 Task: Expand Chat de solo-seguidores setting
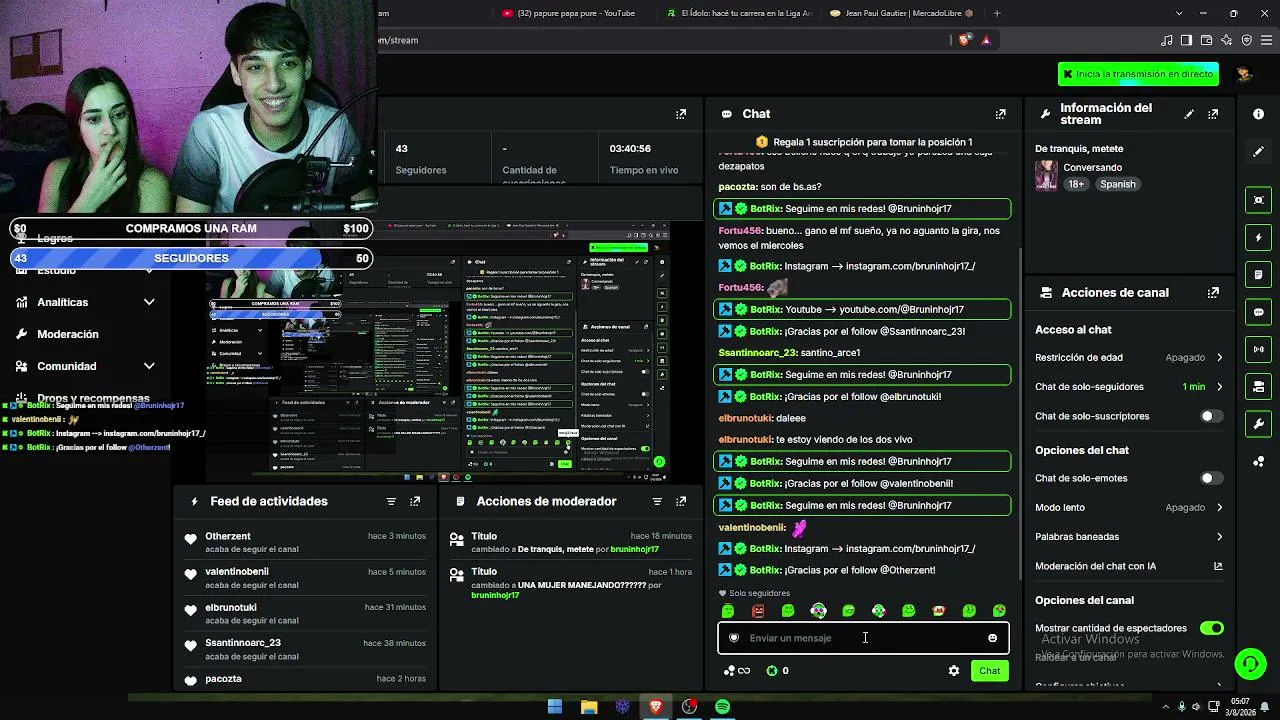coord(1129,387)
